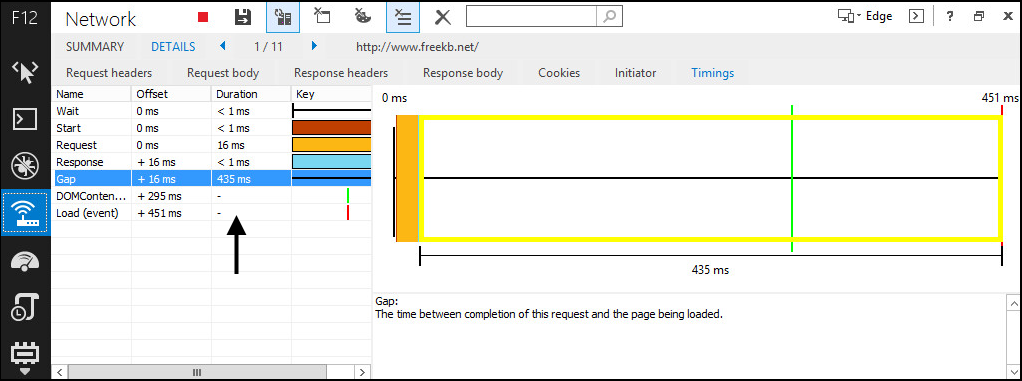Open the Performance gauge icon in sidebar
This screenshot has width=1022, height=381.
tap(25, 261)
